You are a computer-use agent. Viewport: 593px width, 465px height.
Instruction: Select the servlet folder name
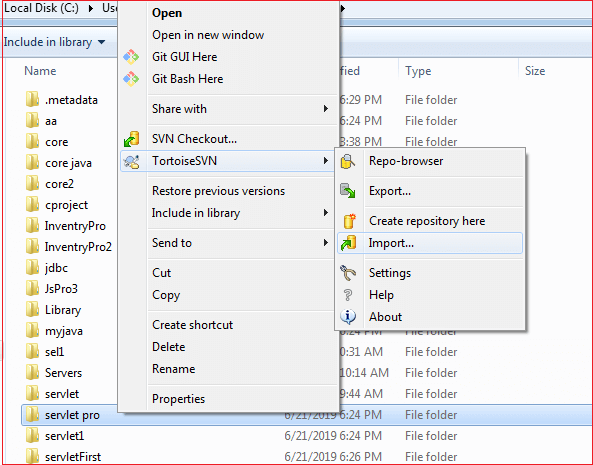point(62,394)
